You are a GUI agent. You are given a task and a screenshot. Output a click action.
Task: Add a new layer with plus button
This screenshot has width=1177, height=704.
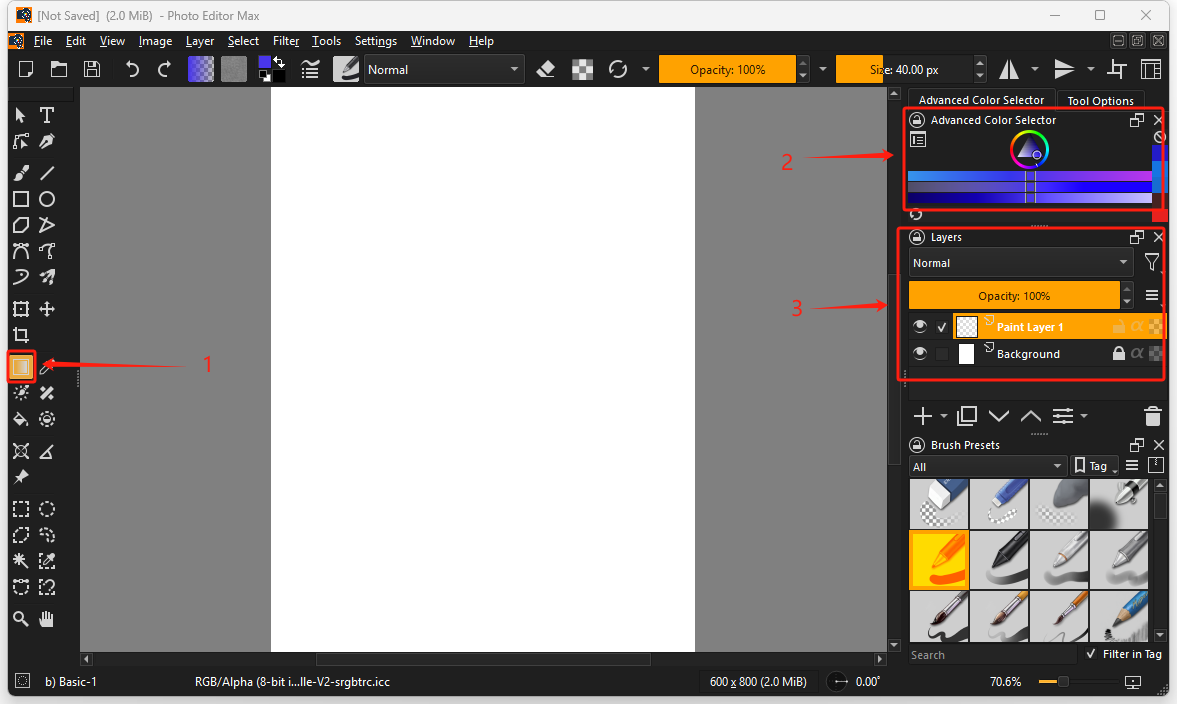pyautogui.click(x=923, y=416)
